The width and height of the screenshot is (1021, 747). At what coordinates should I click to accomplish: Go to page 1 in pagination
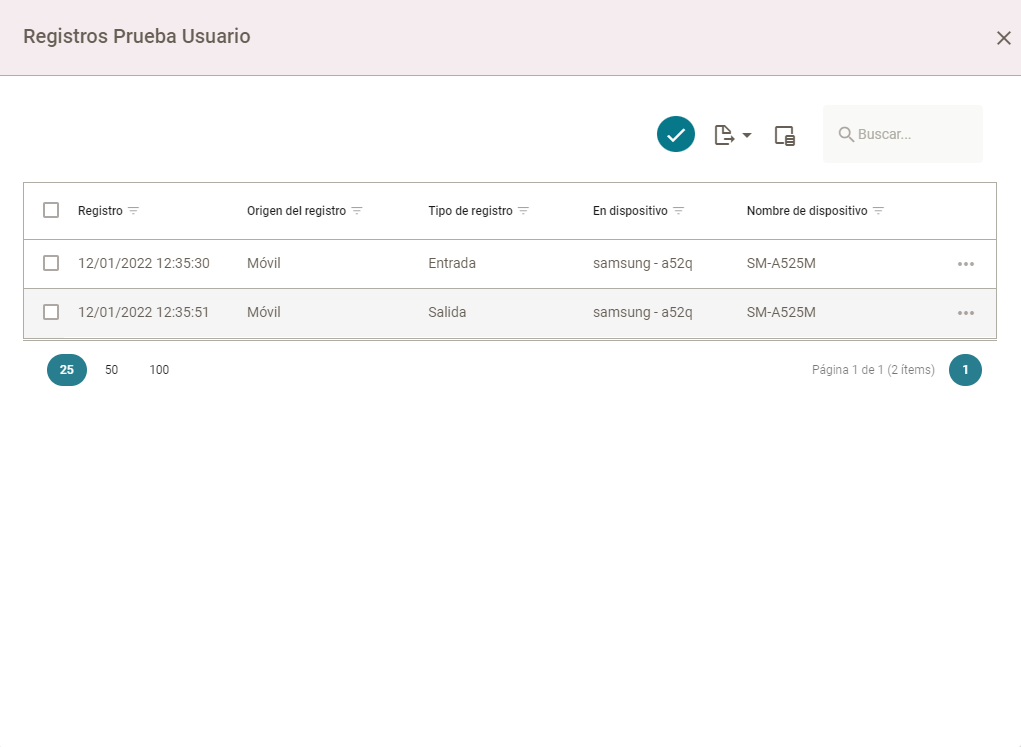(x=965, y=370)
